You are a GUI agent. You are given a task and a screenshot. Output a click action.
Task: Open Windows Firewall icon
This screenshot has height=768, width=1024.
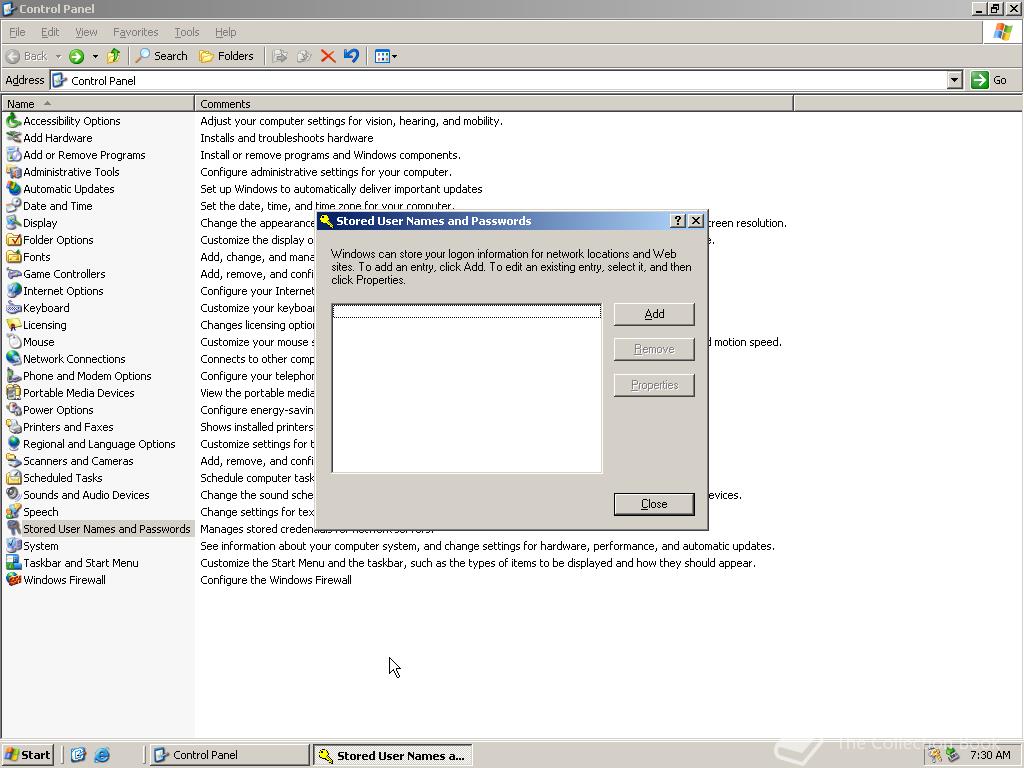click(x=14, y=579)
